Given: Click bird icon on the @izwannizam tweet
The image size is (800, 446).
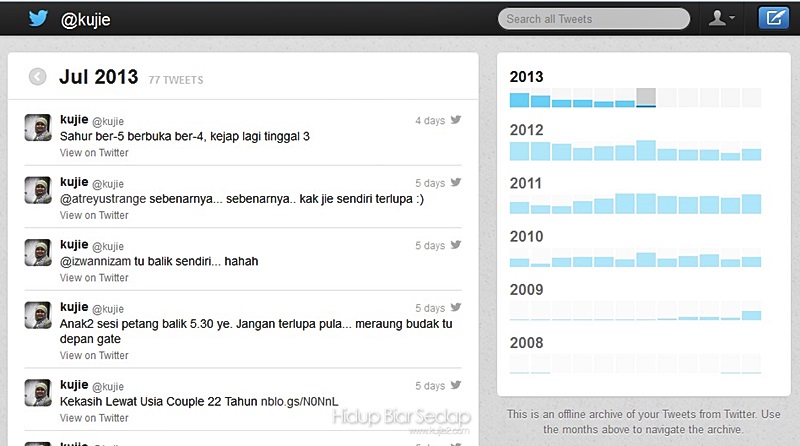Looking at the screenshot, I should click(456, 245).
